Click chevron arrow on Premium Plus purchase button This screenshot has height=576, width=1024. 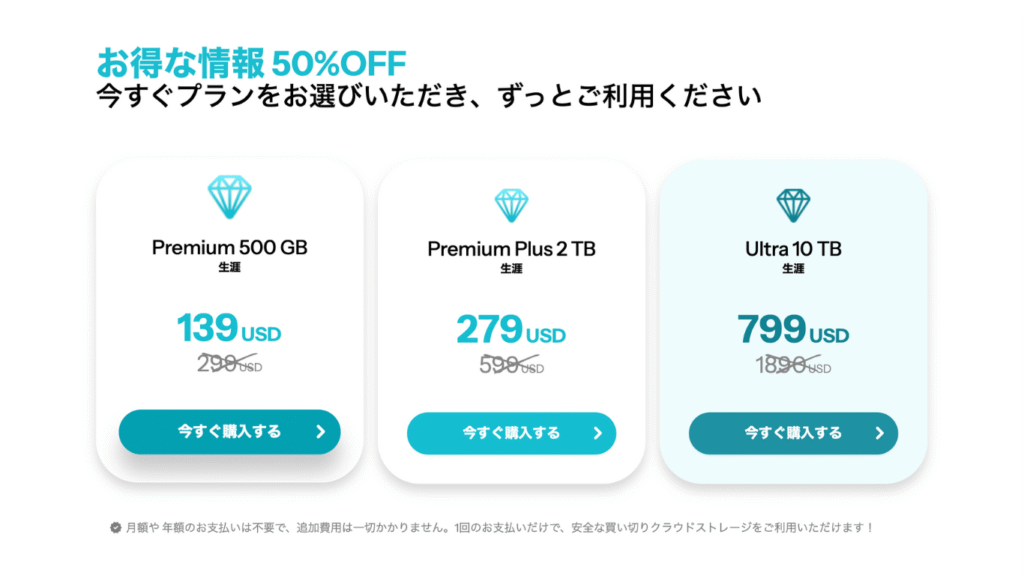[598, 433]
